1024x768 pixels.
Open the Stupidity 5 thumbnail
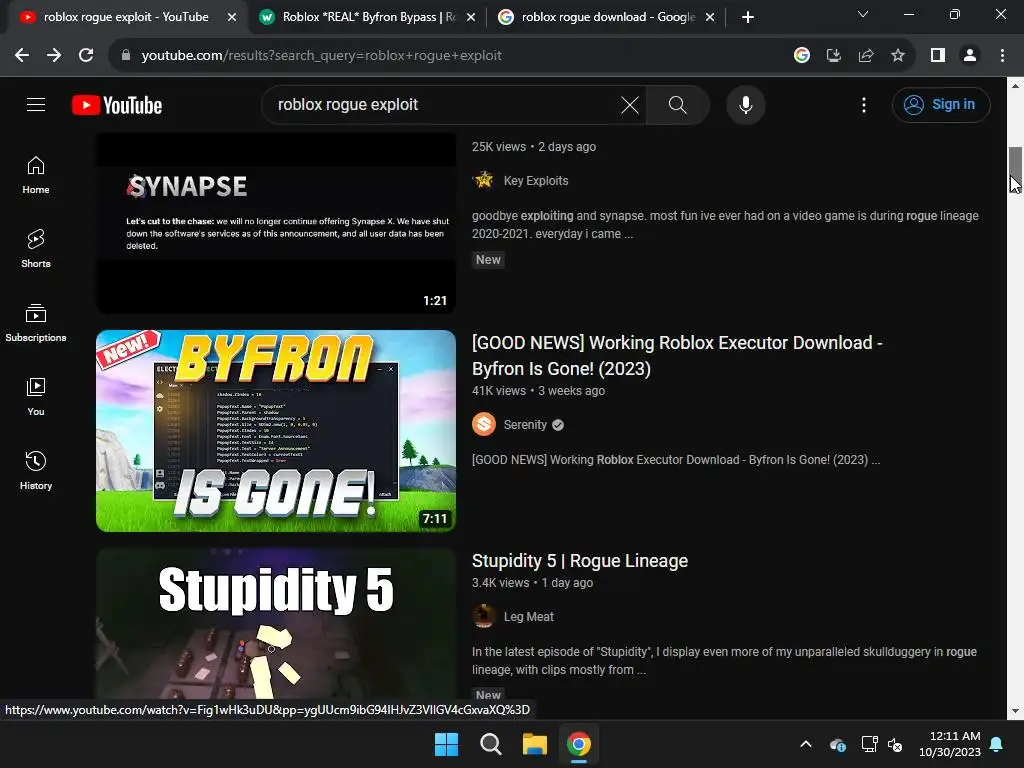(x=276, y=624)
